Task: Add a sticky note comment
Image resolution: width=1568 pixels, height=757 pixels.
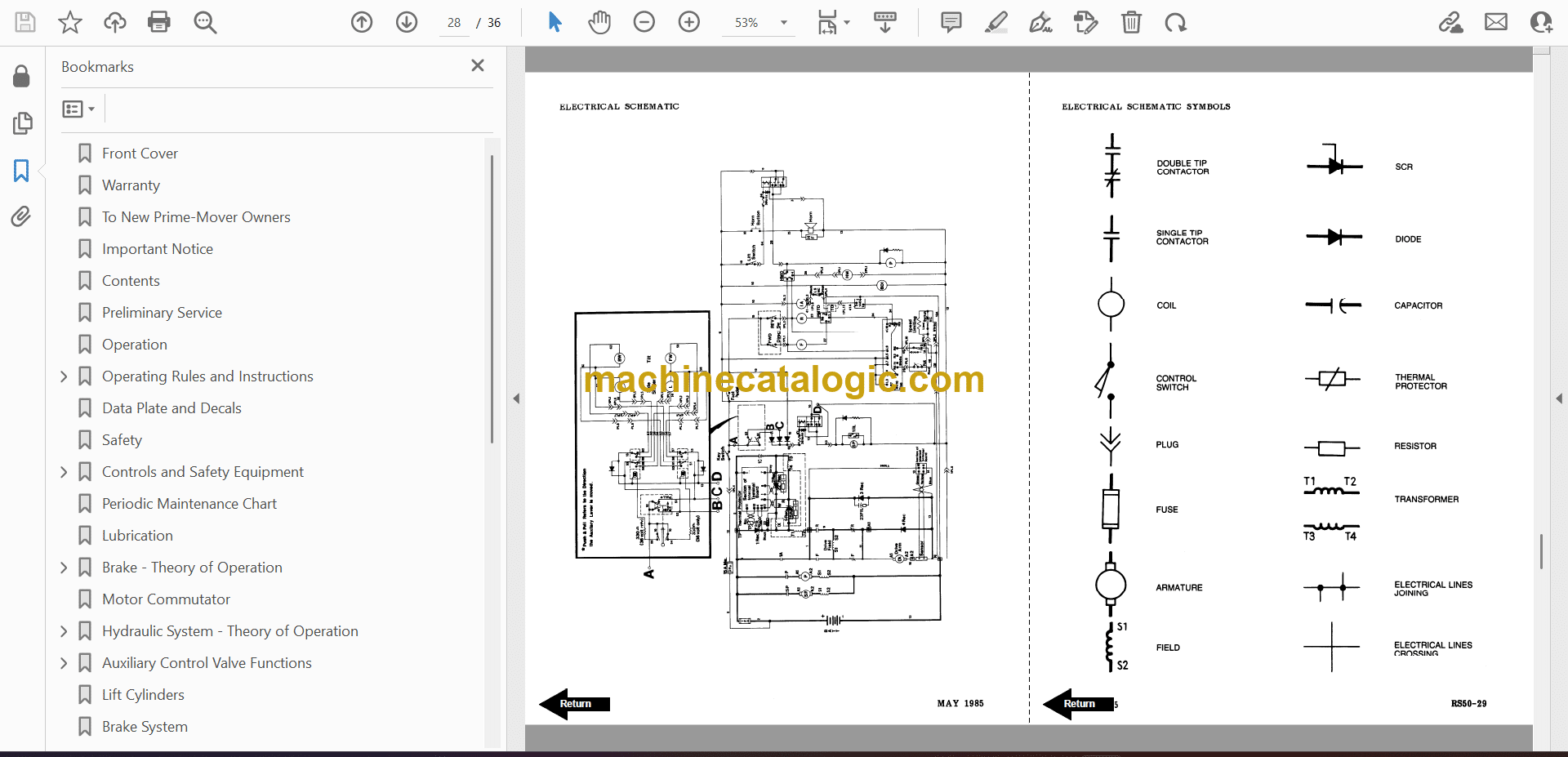Action: click(951, 22)
